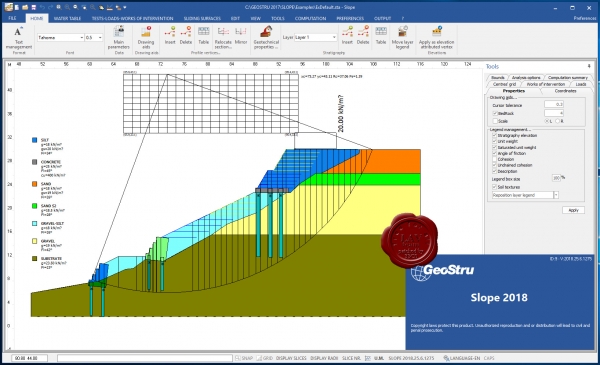Screen dimensions: 600x365
Task: Click Apply as elevation attributed vertex
Action: 436,38
